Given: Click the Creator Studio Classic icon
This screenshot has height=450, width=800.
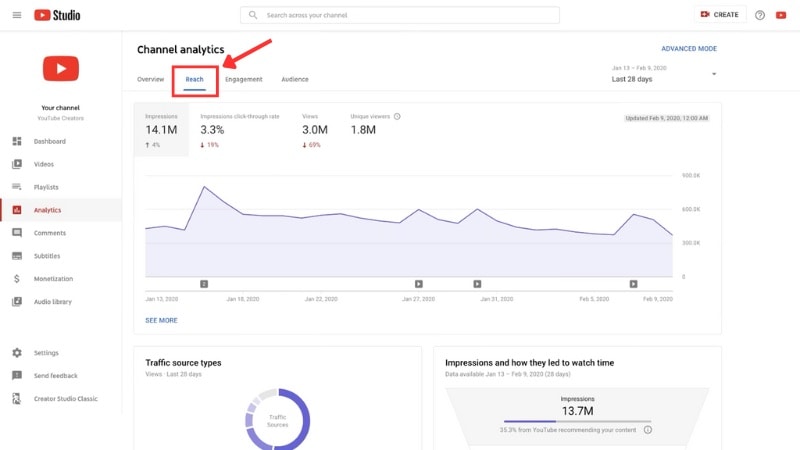Looking at the screenshot, I should 17,398.
